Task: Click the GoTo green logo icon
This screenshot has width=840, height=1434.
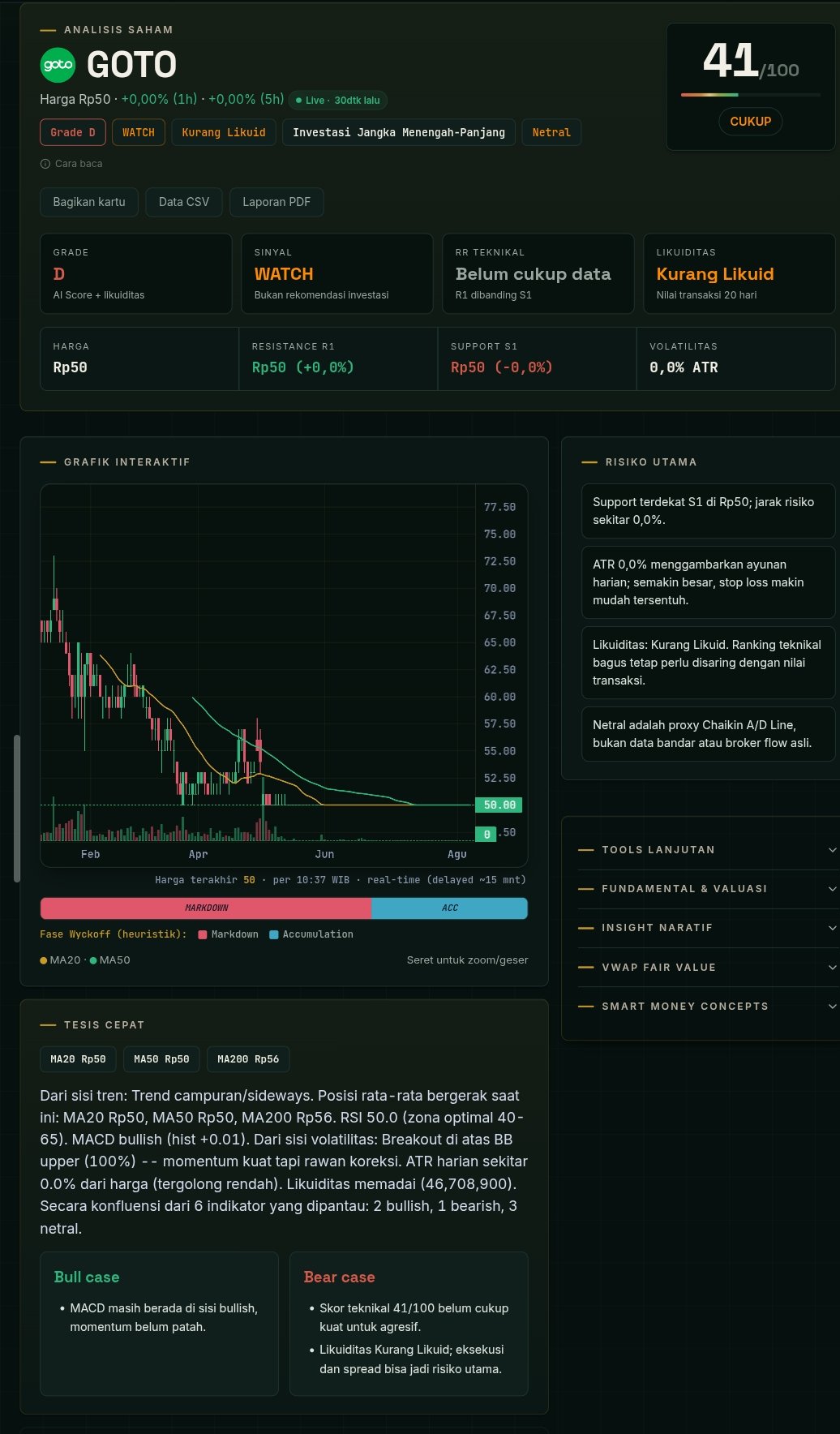Action: (x=58, y=65)
